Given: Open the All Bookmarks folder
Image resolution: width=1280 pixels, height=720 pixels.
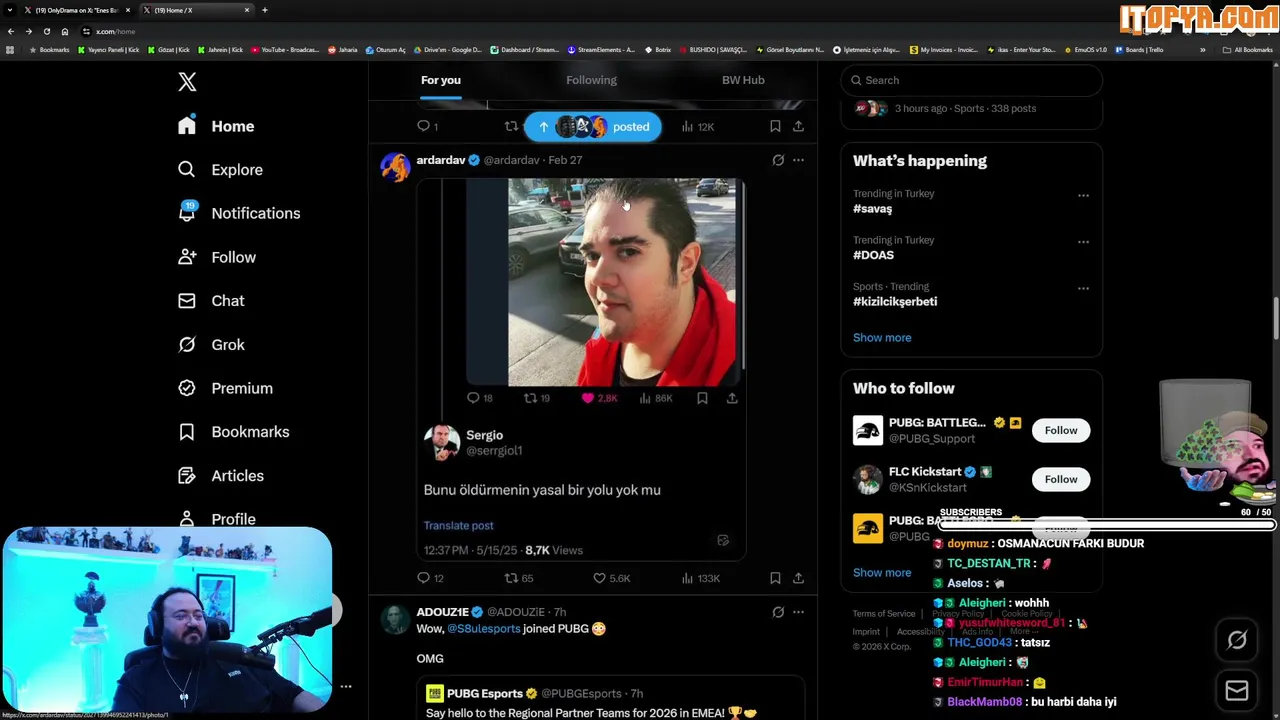Looking at the screenshot, I should point(1248,50).
